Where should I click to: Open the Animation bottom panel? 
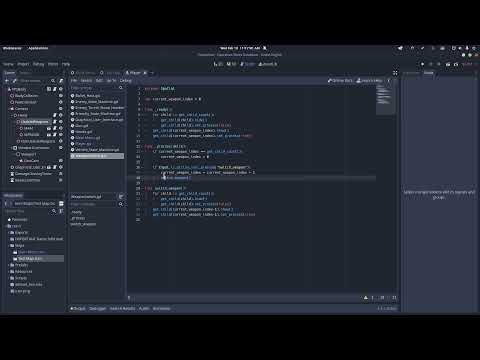[x=162, y=309]
